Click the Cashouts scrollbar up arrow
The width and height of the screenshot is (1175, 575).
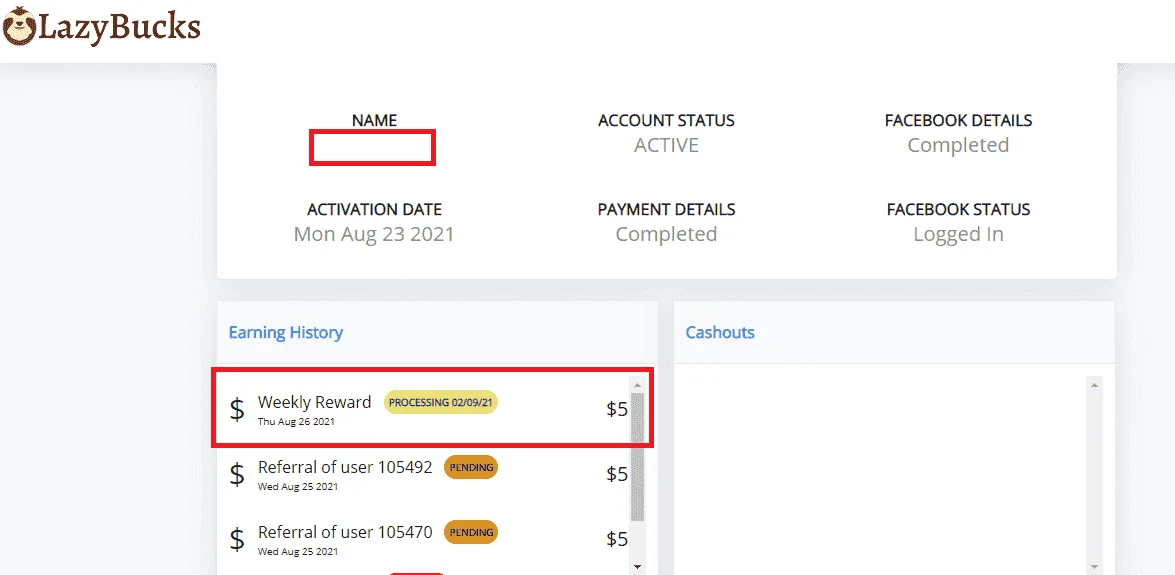click(x=1094, y=385)
